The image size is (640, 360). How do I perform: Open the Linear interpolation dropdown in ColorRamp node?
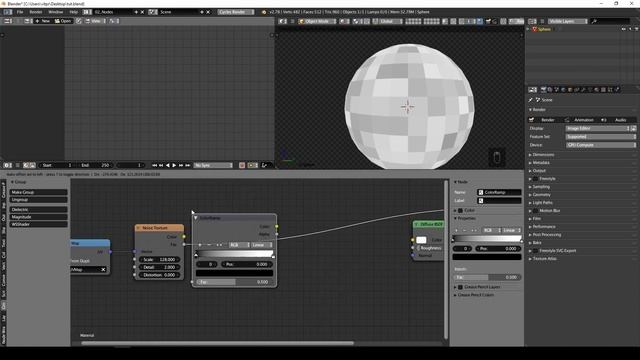point(261,245)
